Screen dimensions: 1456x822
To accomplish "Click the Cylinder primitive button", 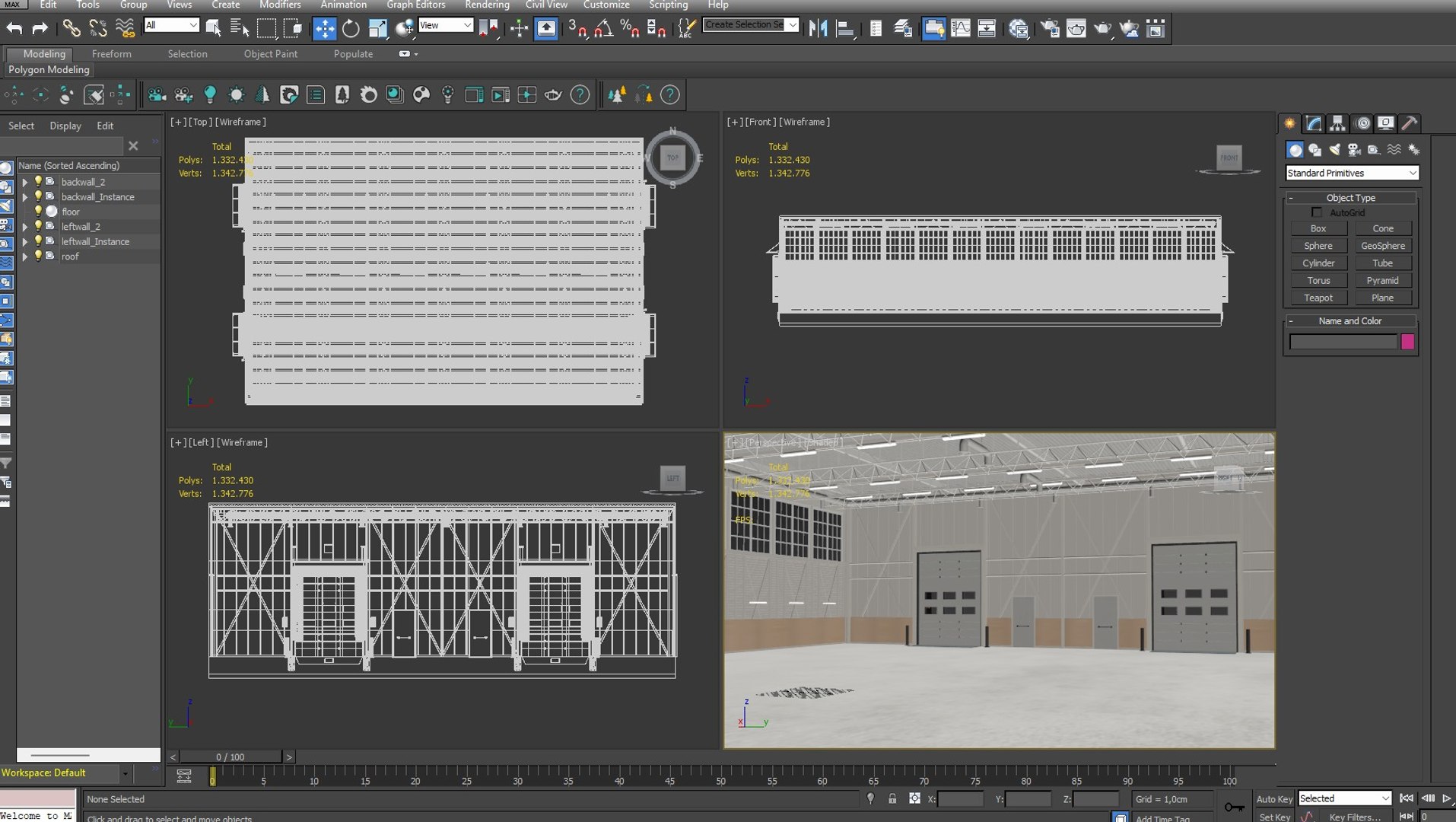I will tap(1318, 263).
